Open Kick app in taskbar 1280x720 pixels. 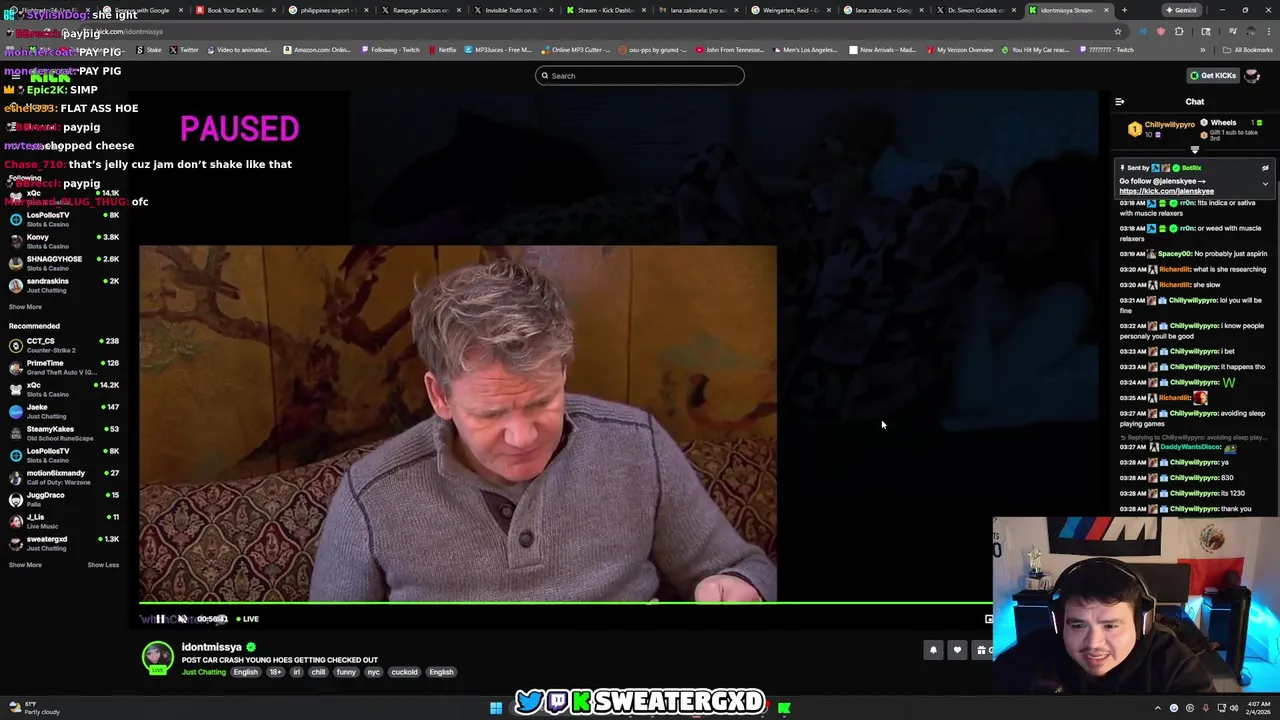[x=784, y=709]
